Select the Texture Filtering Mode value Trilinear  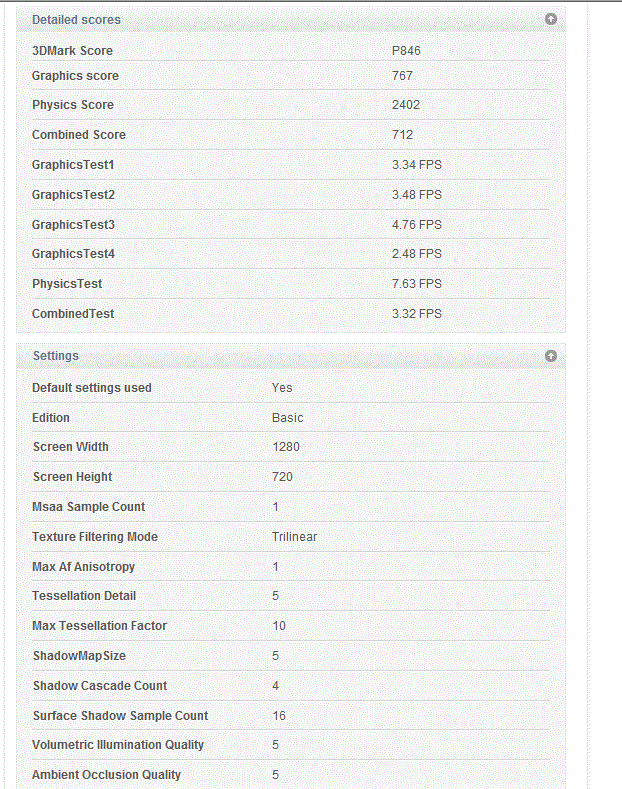(x=294, y=537)
